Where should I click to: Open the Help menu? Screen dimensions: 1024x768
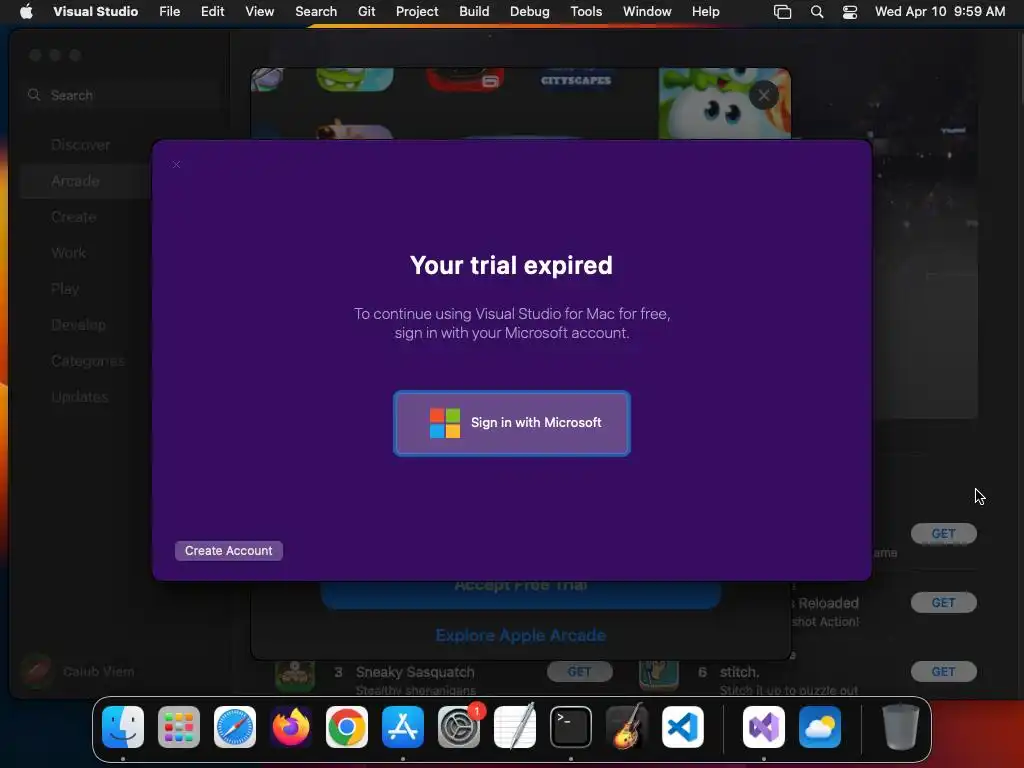point(705,11)
